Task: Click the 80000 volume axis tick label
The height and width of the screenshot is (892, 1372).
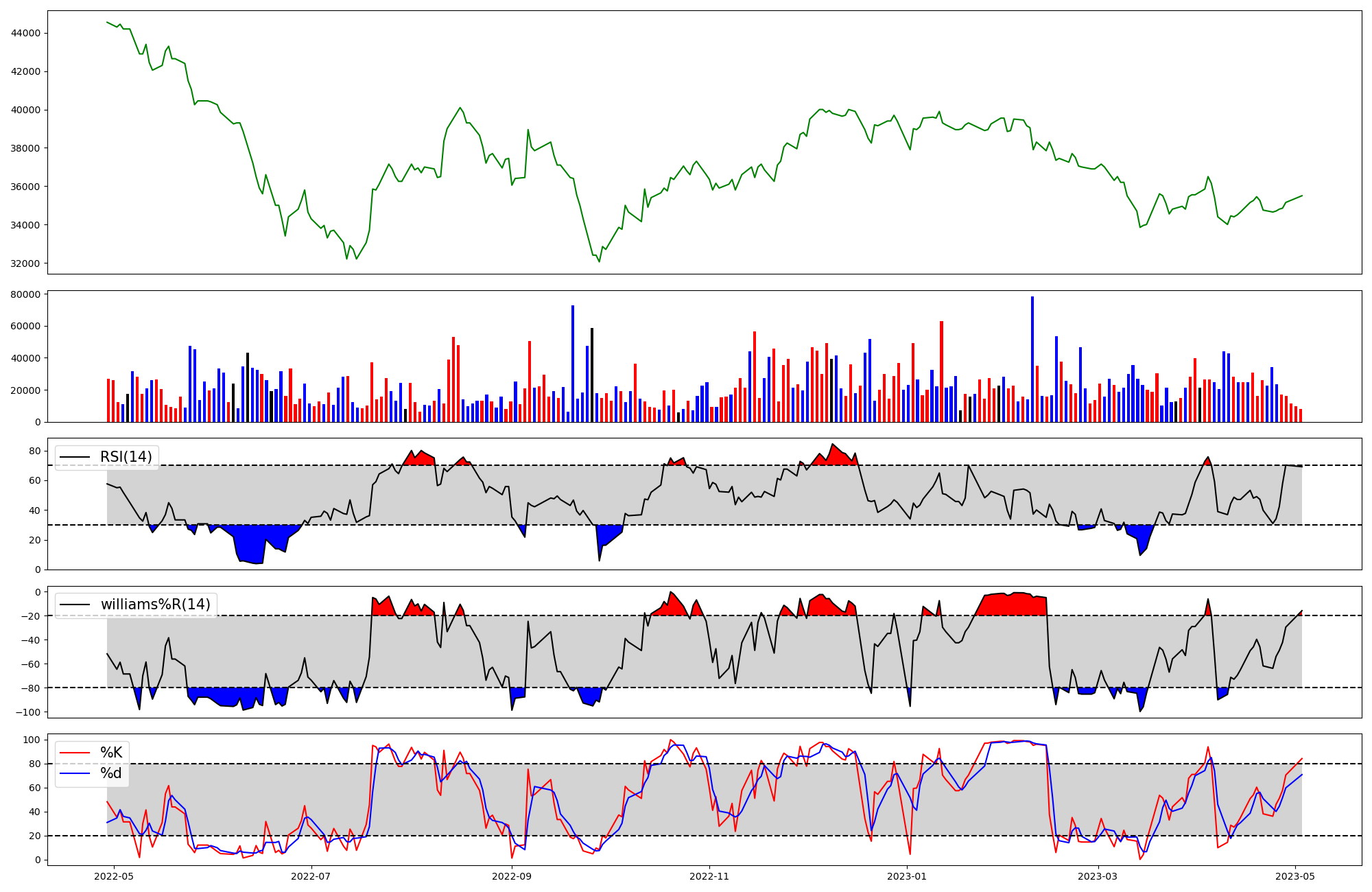Action: [26, 294]
